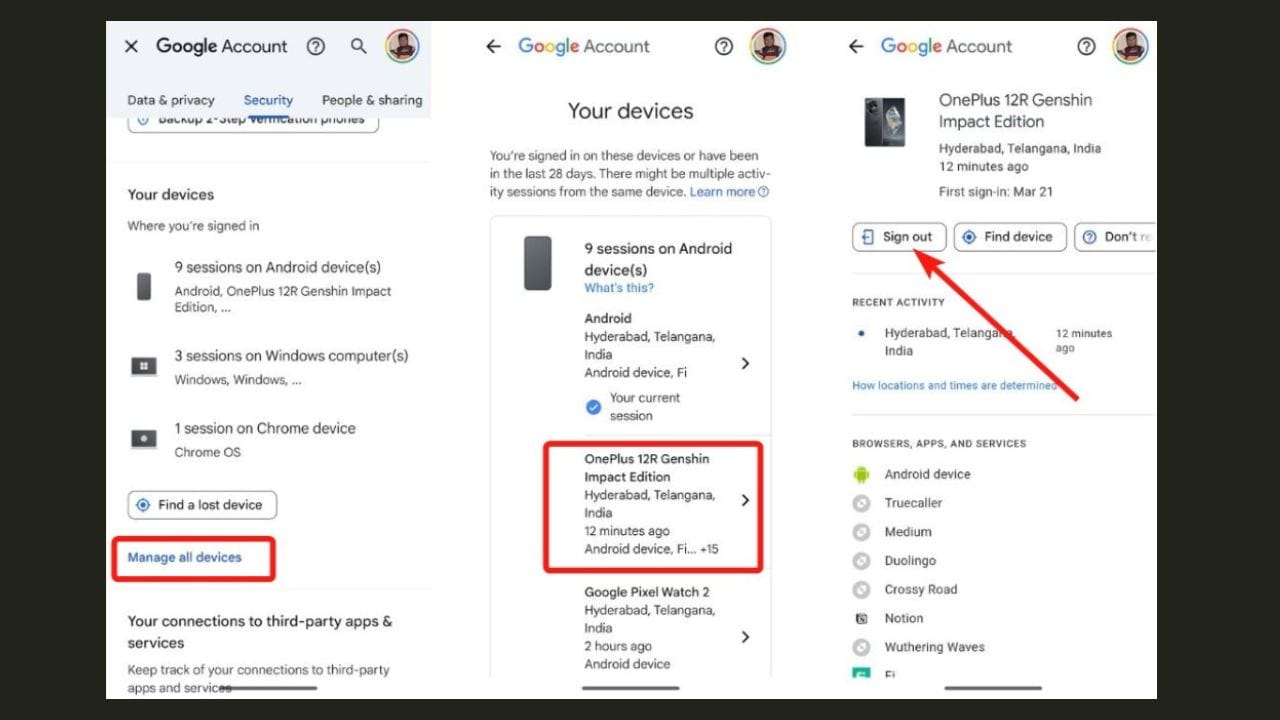Expand the OnePlus 12R Genshin Impact Edition entry
Image resolution: width=1280 pixels, height=720 pixels.
653,503
